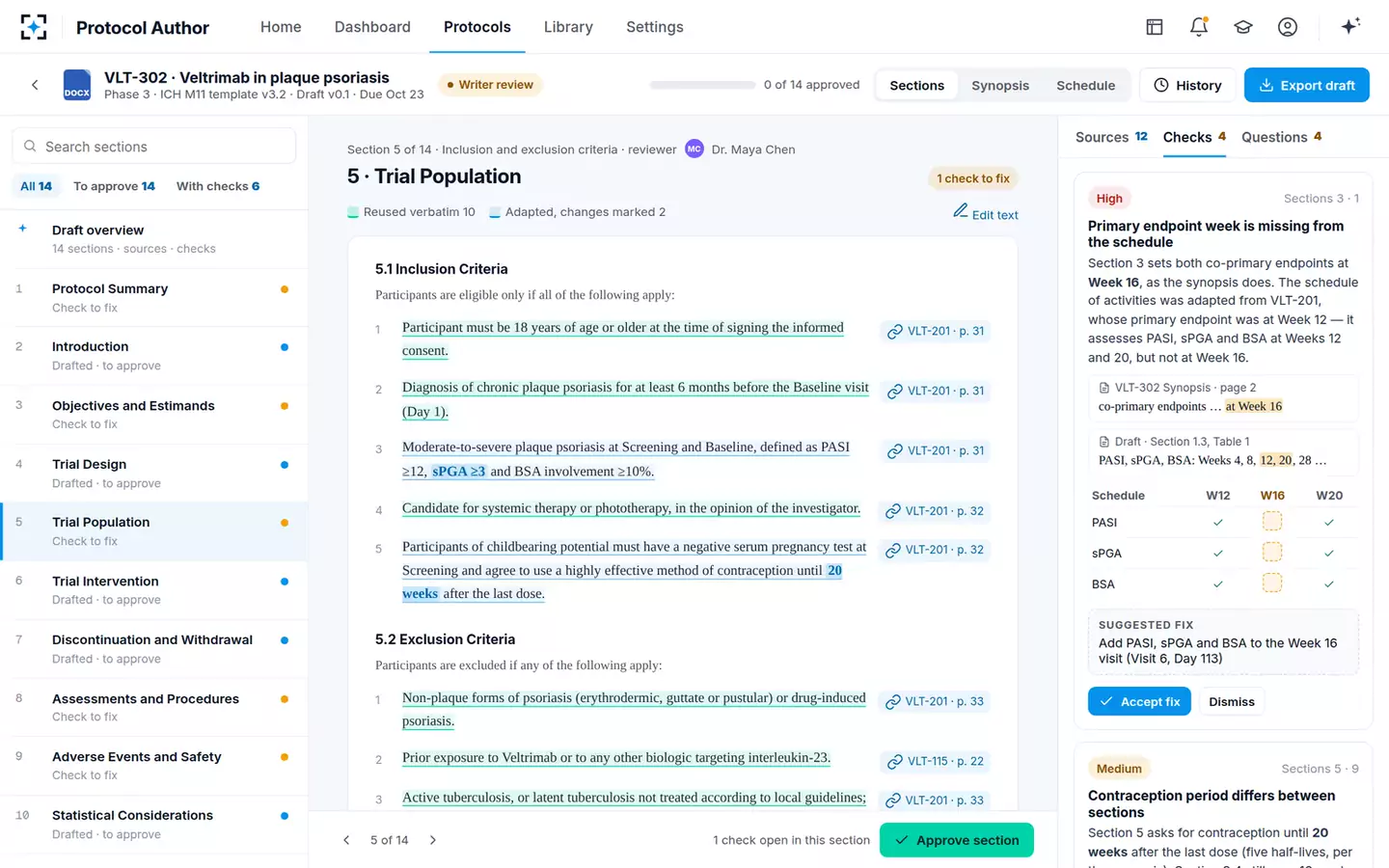The height and width of the screenshot is (868, 1389).
Task: Open notifications bell
Action: 1199,27
